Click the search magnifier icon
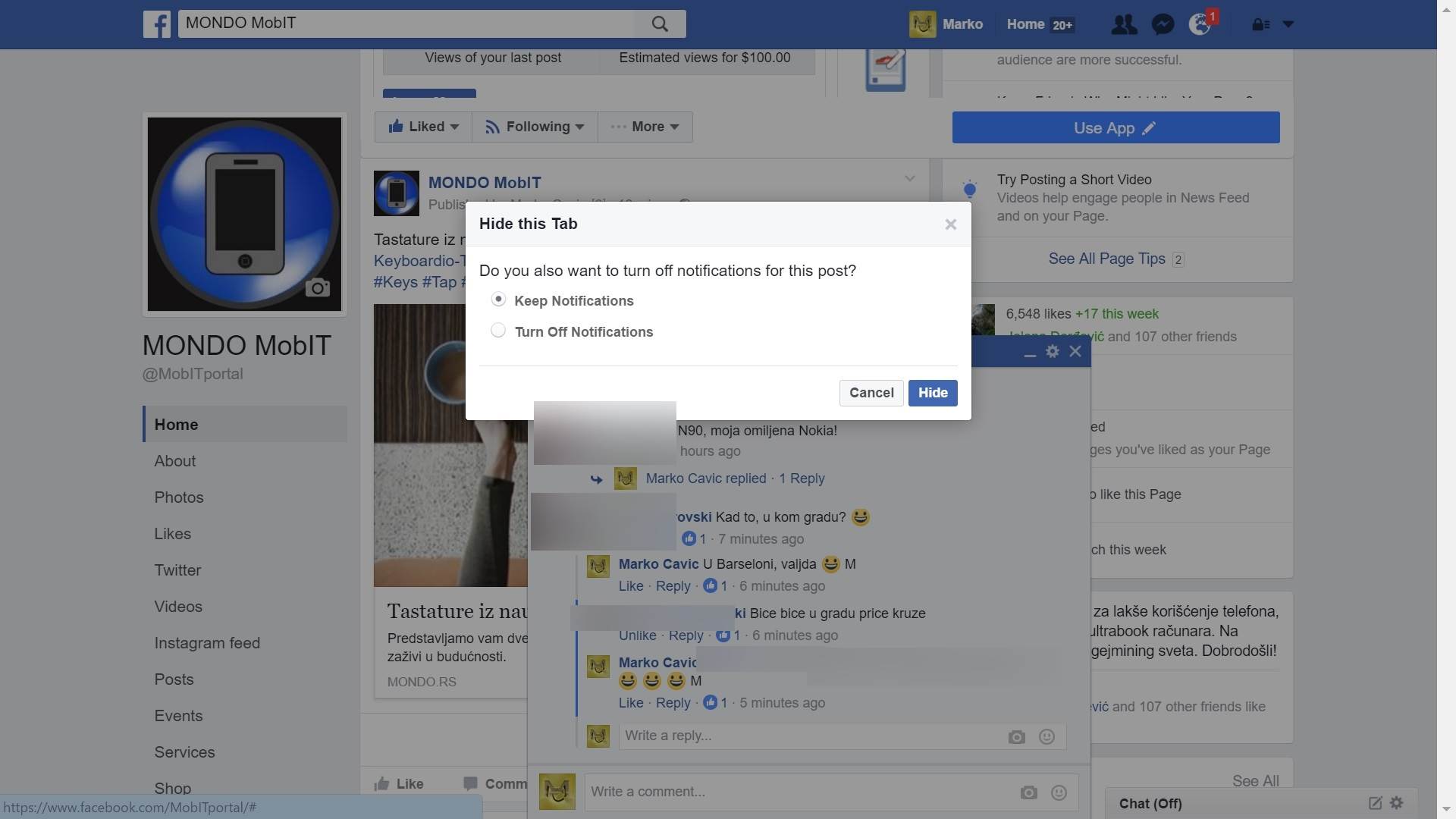This screenshot has height=819, width=1456. pos(660,24)
